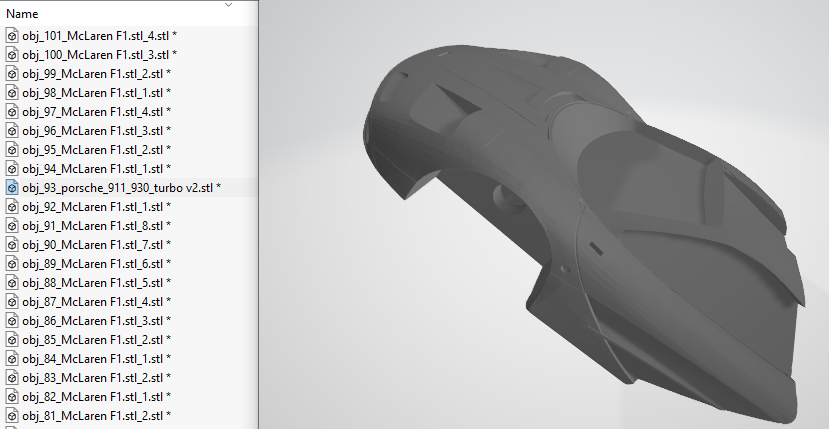Select file name obj_87_McLaren F1.stl_4.stl
The height and width of the screenshot is (429, 829).
[97, 303]
